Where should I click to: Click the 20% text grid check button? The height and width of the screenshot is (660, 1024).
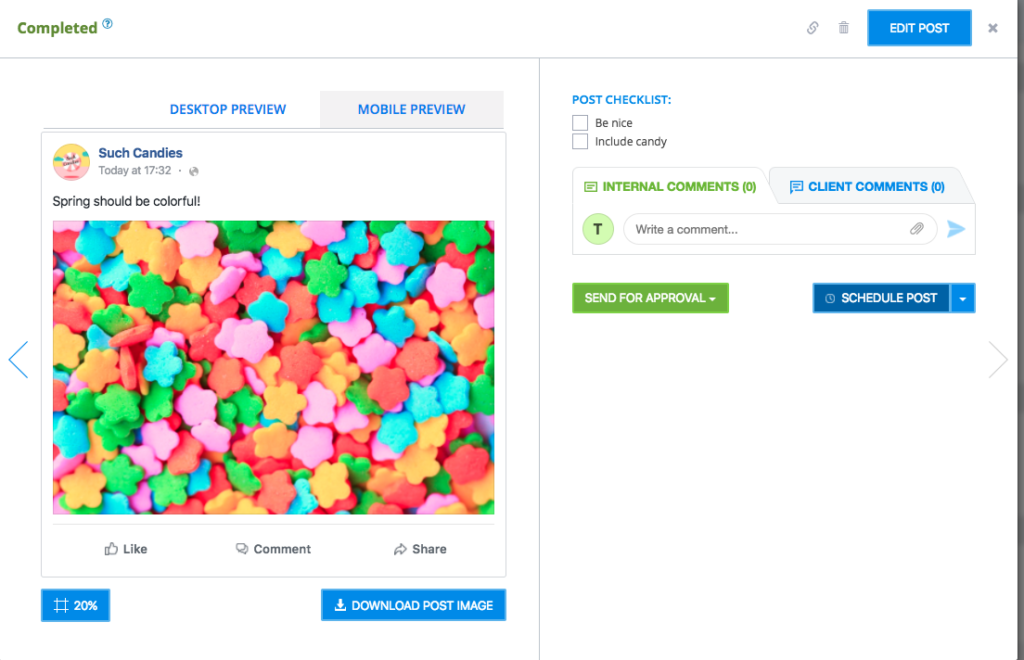point(75,605)
